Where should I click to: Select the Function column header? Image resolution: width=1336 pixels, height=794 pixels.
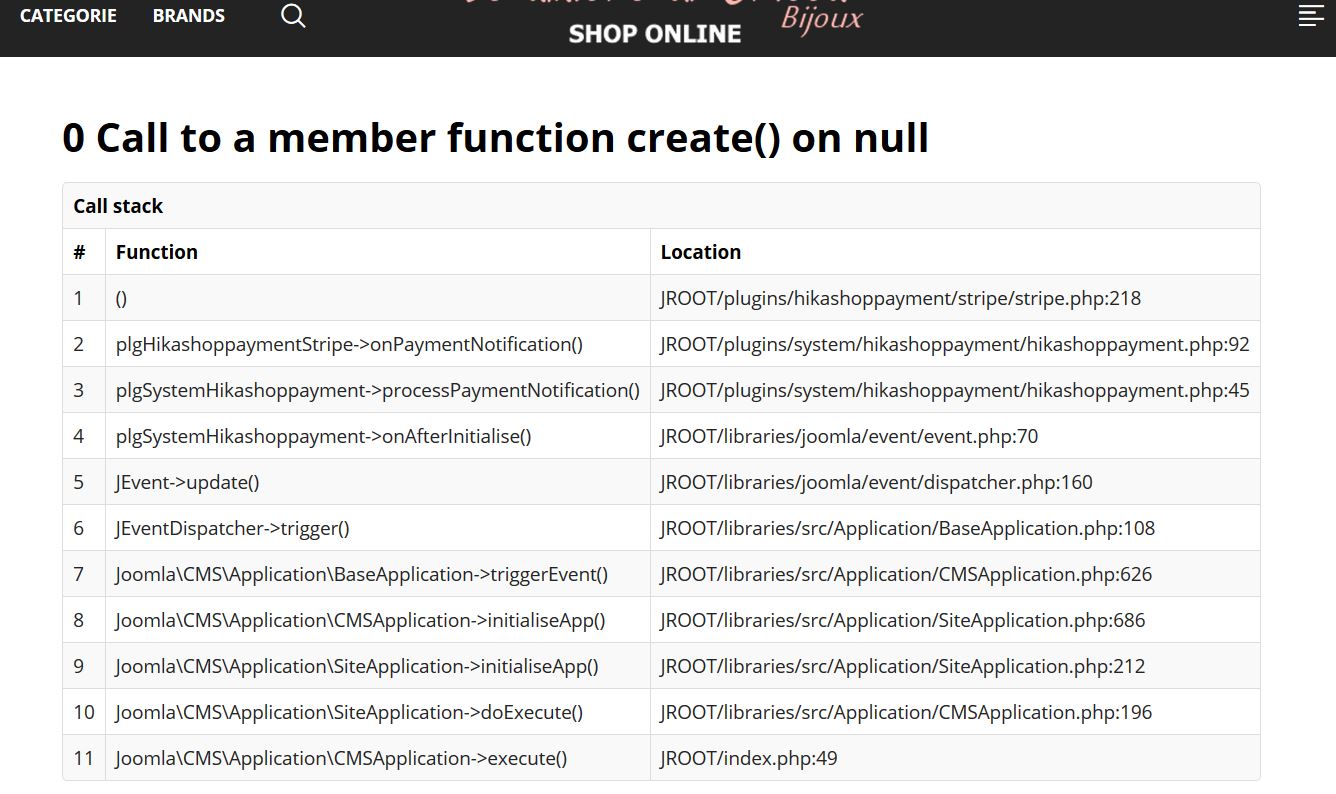[x=157, y=252]
